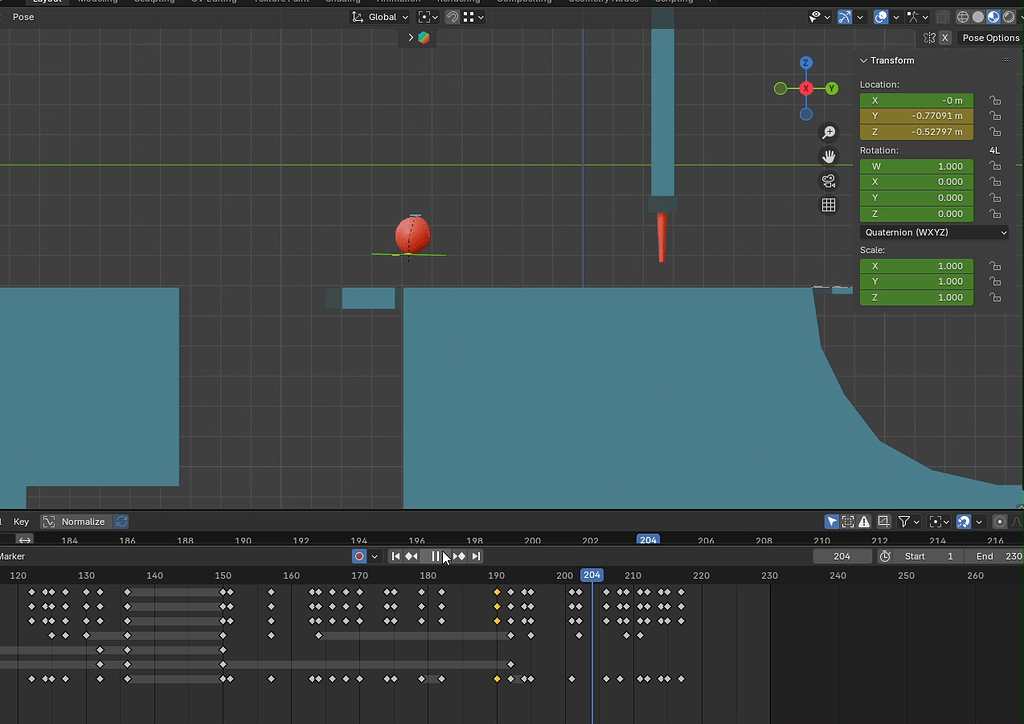Open the Pose menu in header

click(24, 17)
